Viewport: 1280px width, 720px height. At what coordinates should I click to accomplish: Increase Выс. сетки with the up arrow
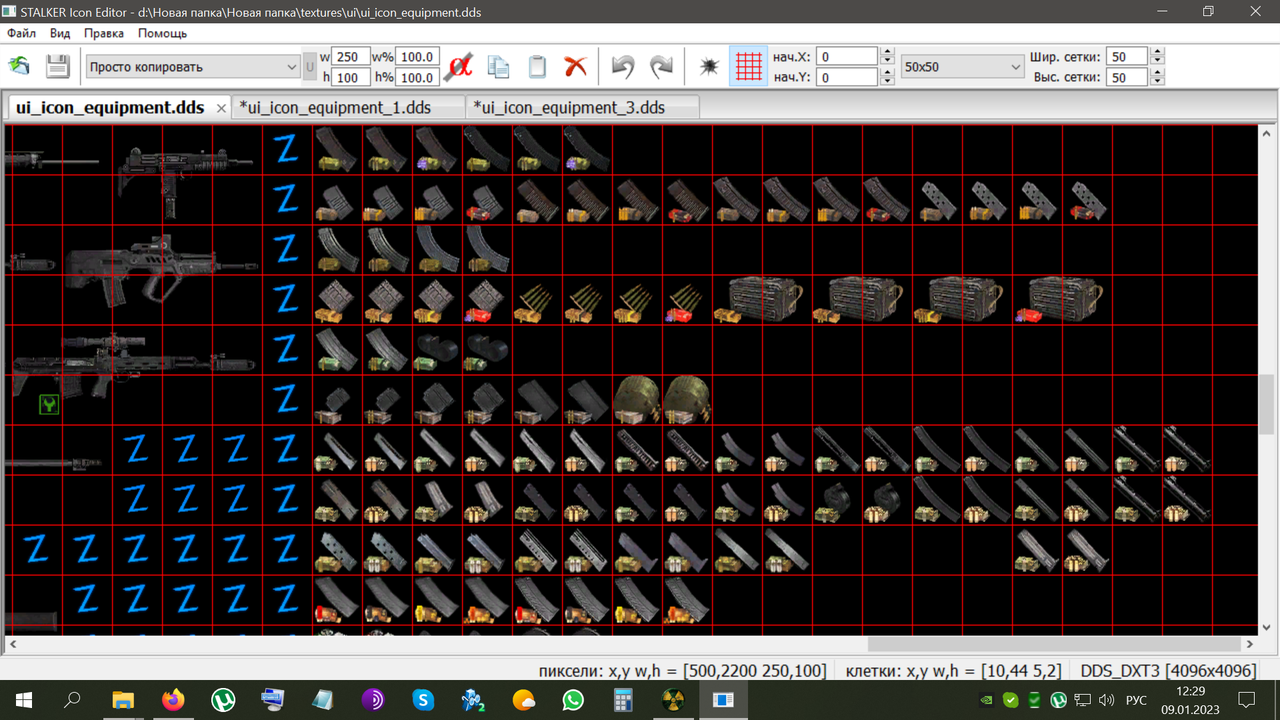(1157, 73)
